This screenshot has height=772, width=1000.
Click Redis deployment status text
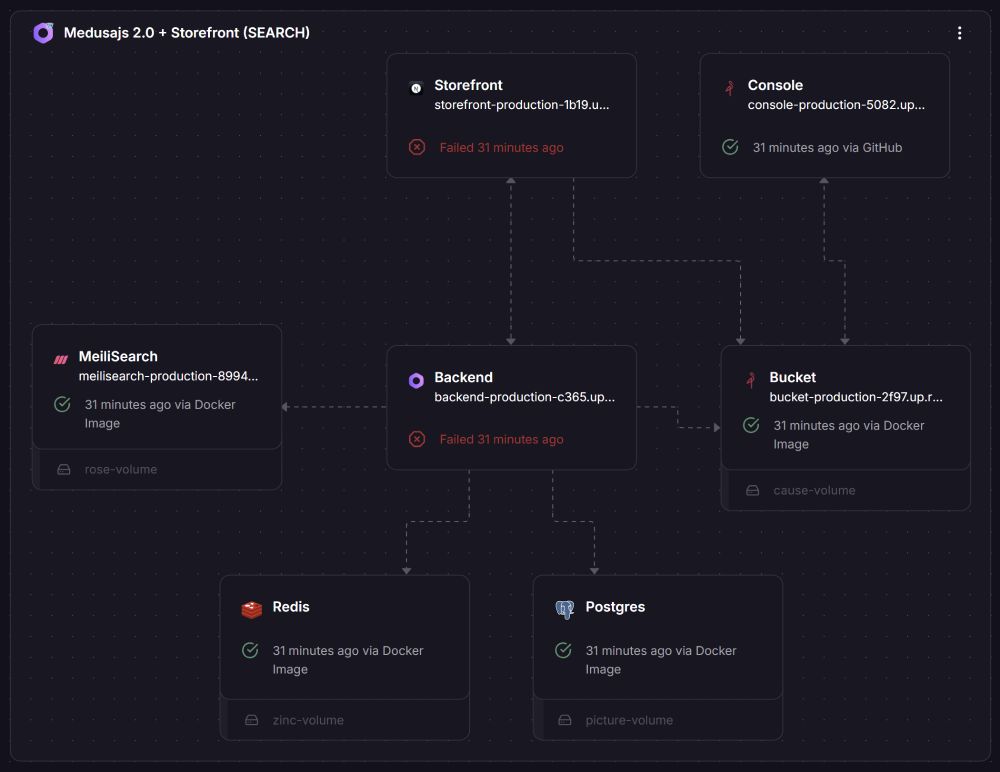pyautogui.click(x=348, y=660)
